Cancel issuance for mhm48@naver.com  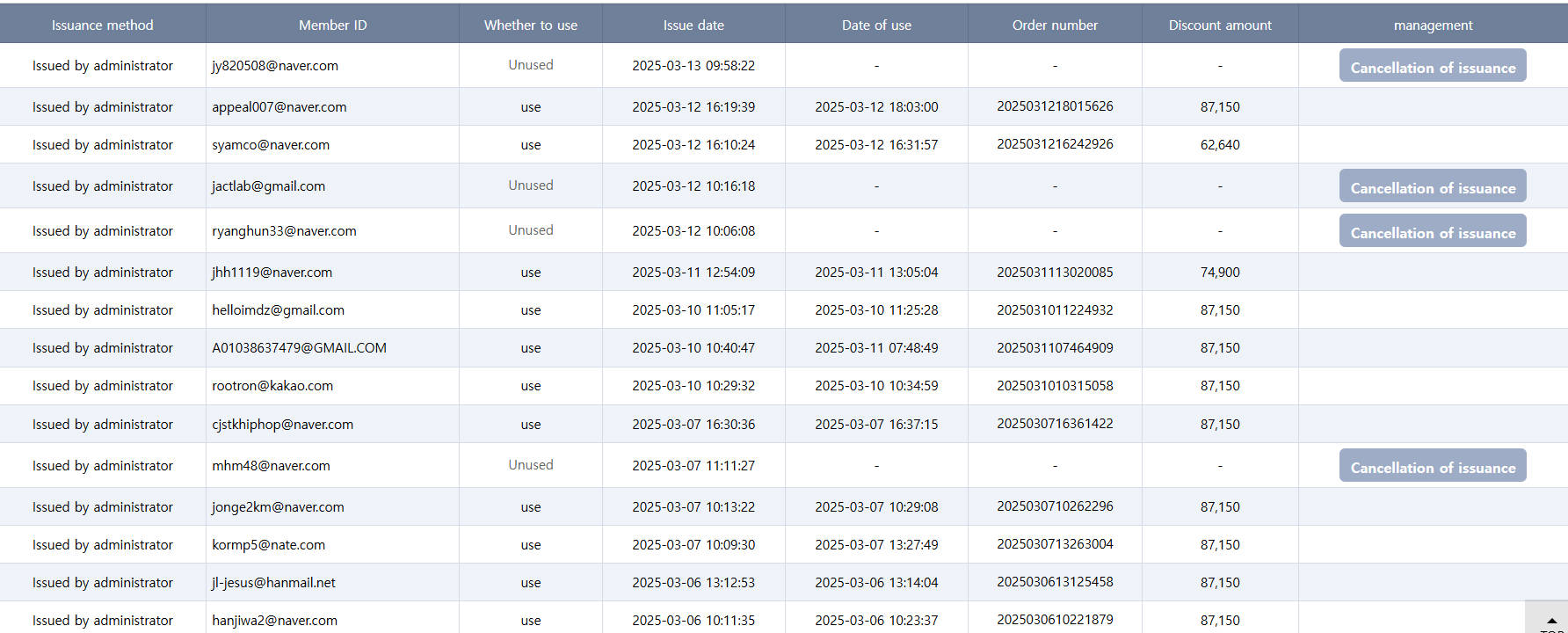(1432, 467)
